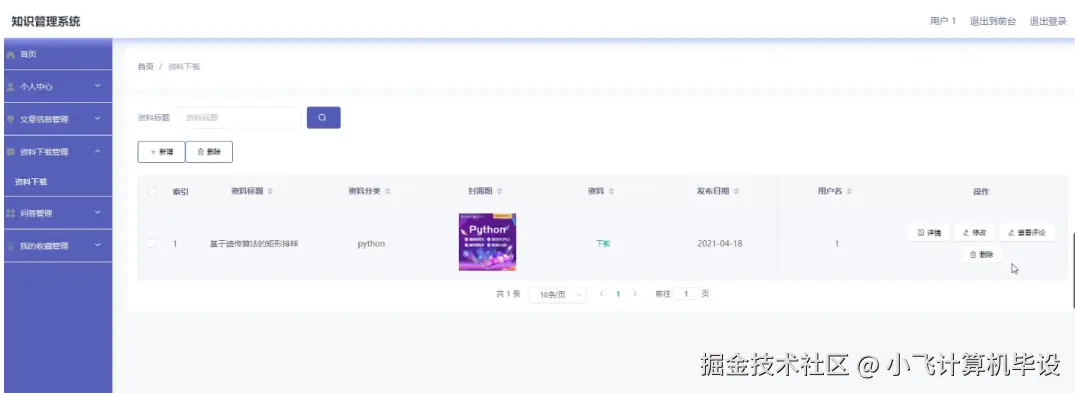Image resolution: width=1075 pixels, height=393 pixels.
Task: Click the person icon beside 个人中心
Action: (x=10, y=87)
